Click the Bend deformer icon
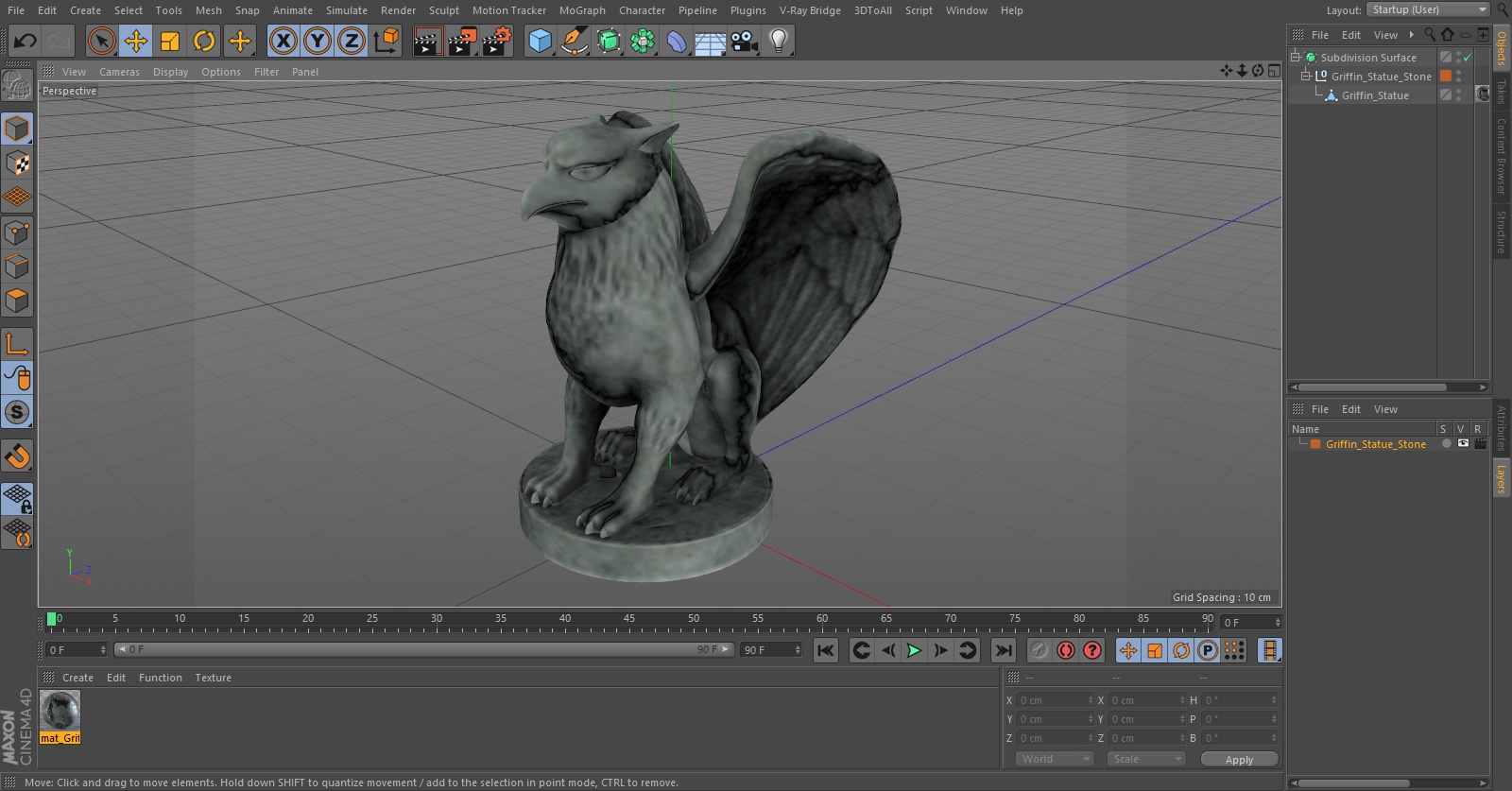This screenshot has width=1512, height=791. click(x=677, y=41)
